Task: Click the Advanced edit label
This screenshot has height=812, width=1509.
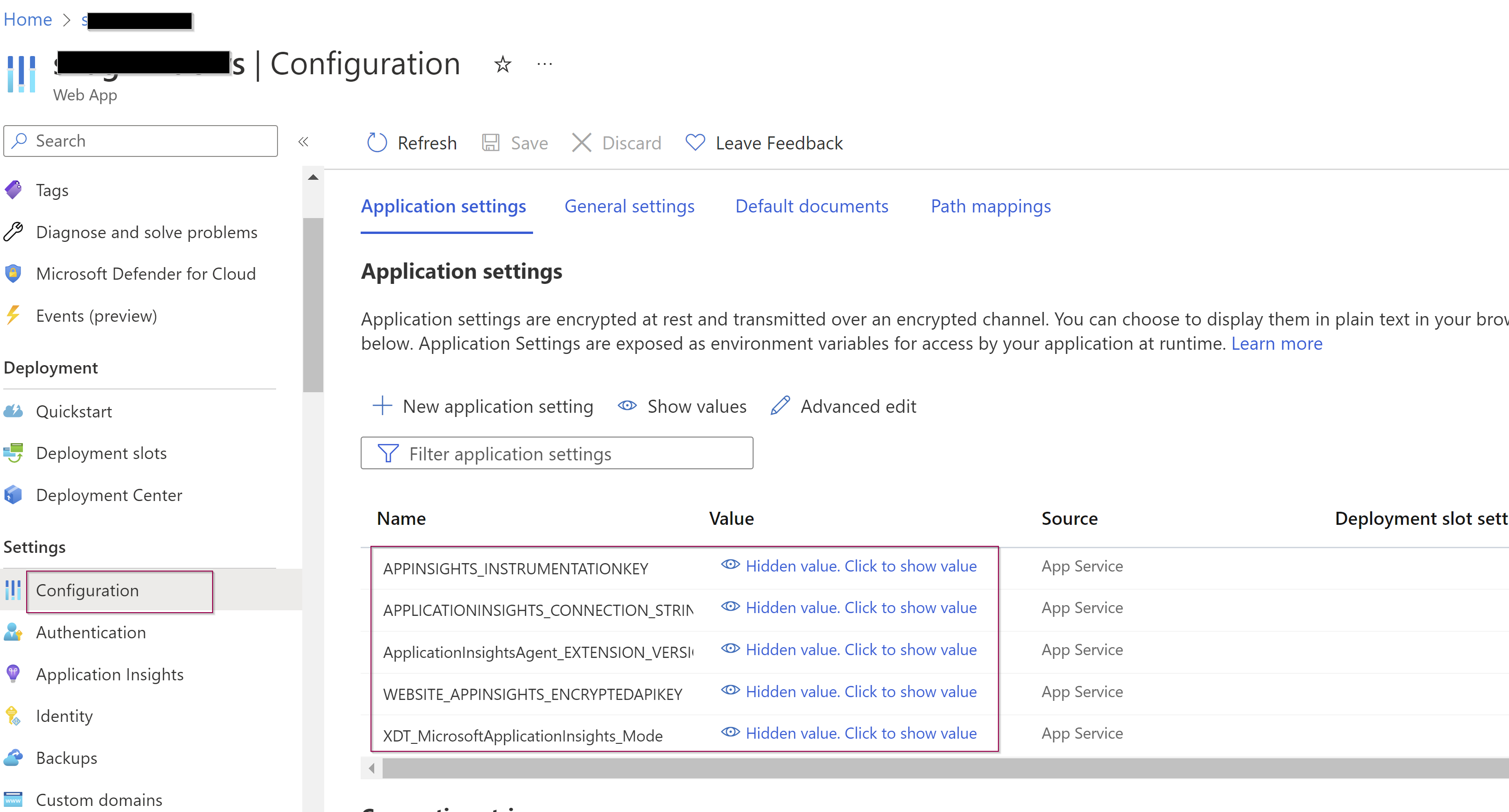Action: [x=858, y=406]
